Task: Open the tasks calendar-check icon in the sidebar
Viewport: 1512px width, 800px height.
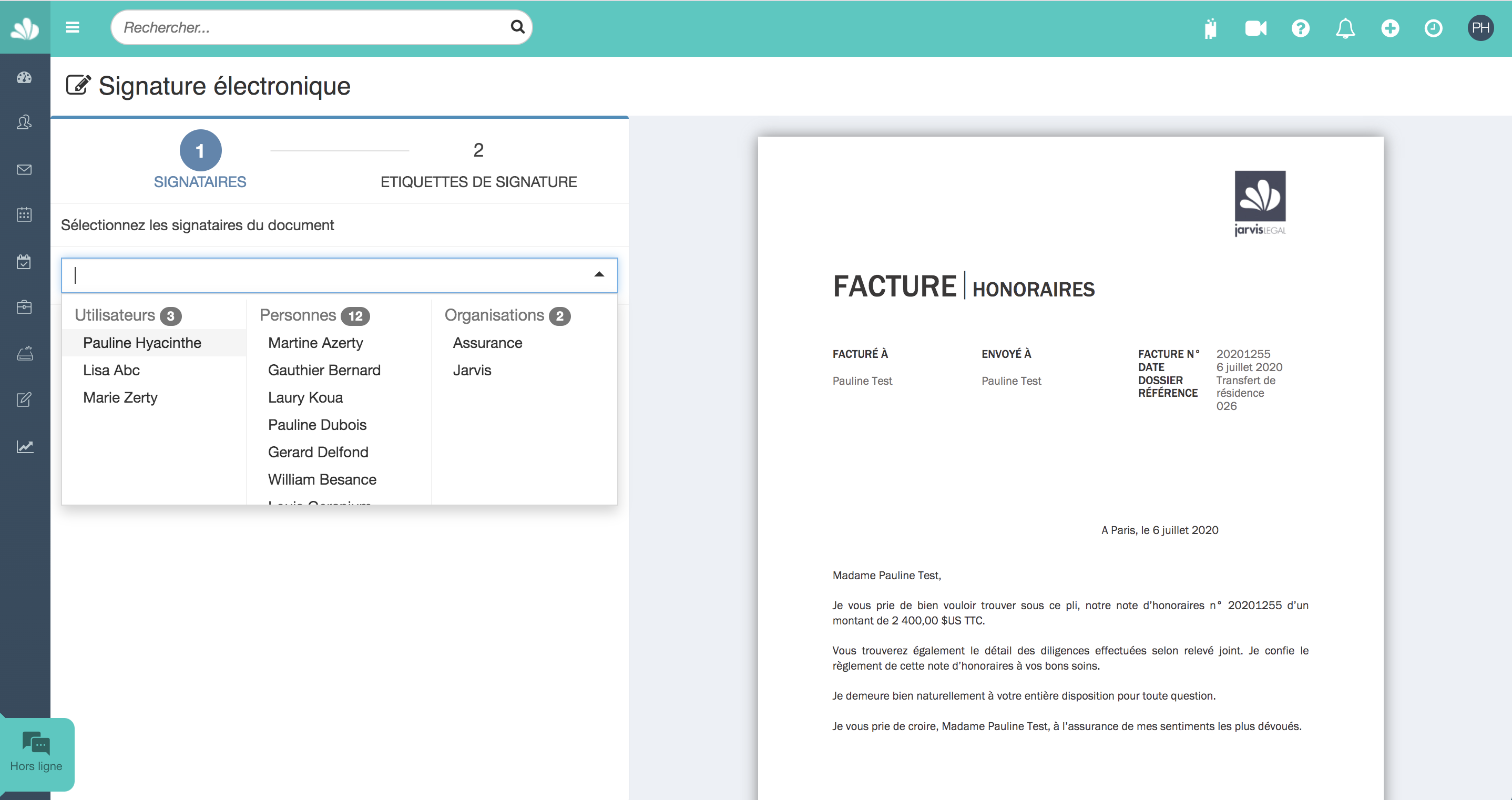Action: pyautogui.click(x=24, y=262)
